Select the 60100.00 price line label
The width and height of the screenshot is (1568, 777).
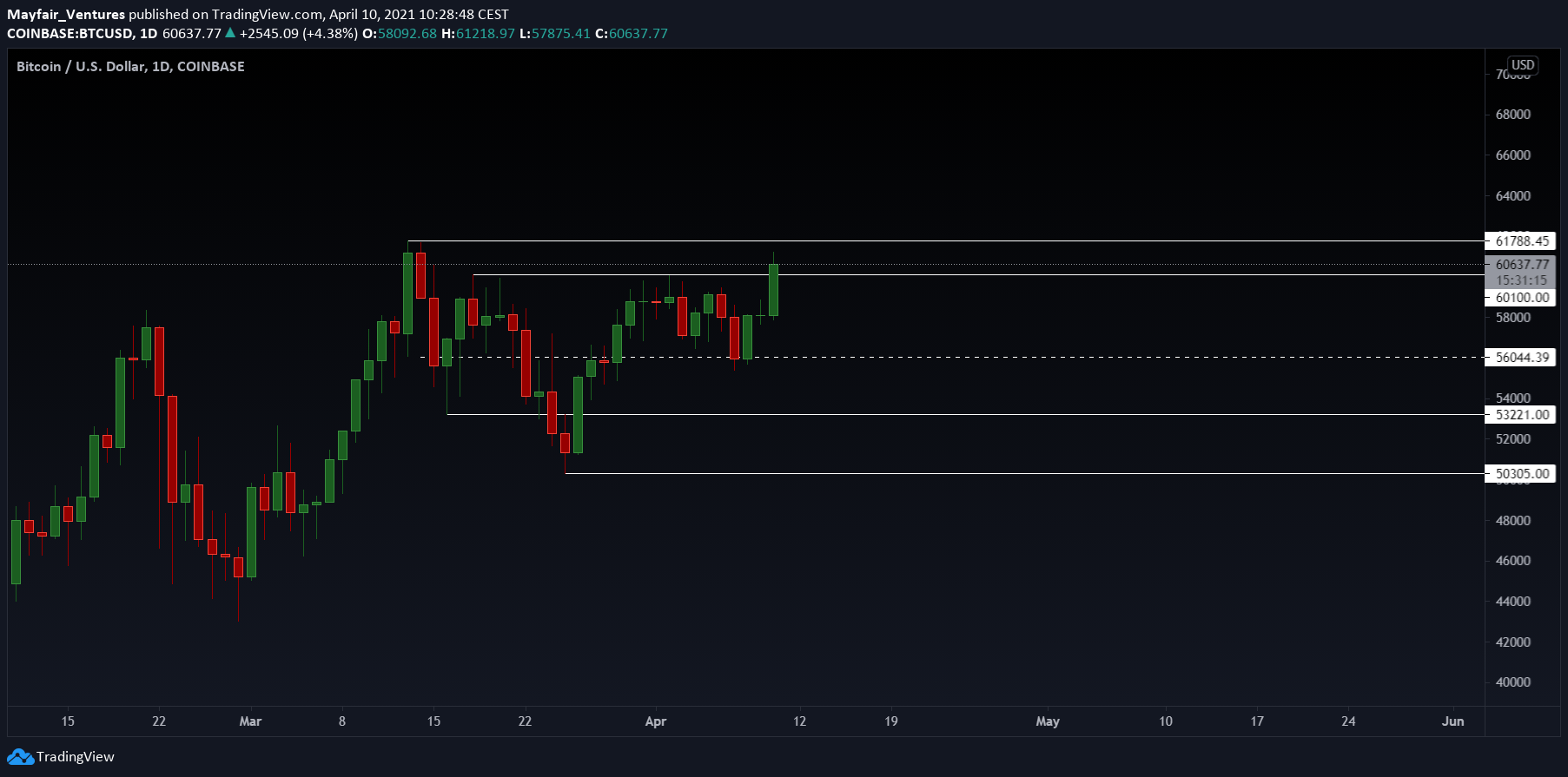(x=1520, y=298)
